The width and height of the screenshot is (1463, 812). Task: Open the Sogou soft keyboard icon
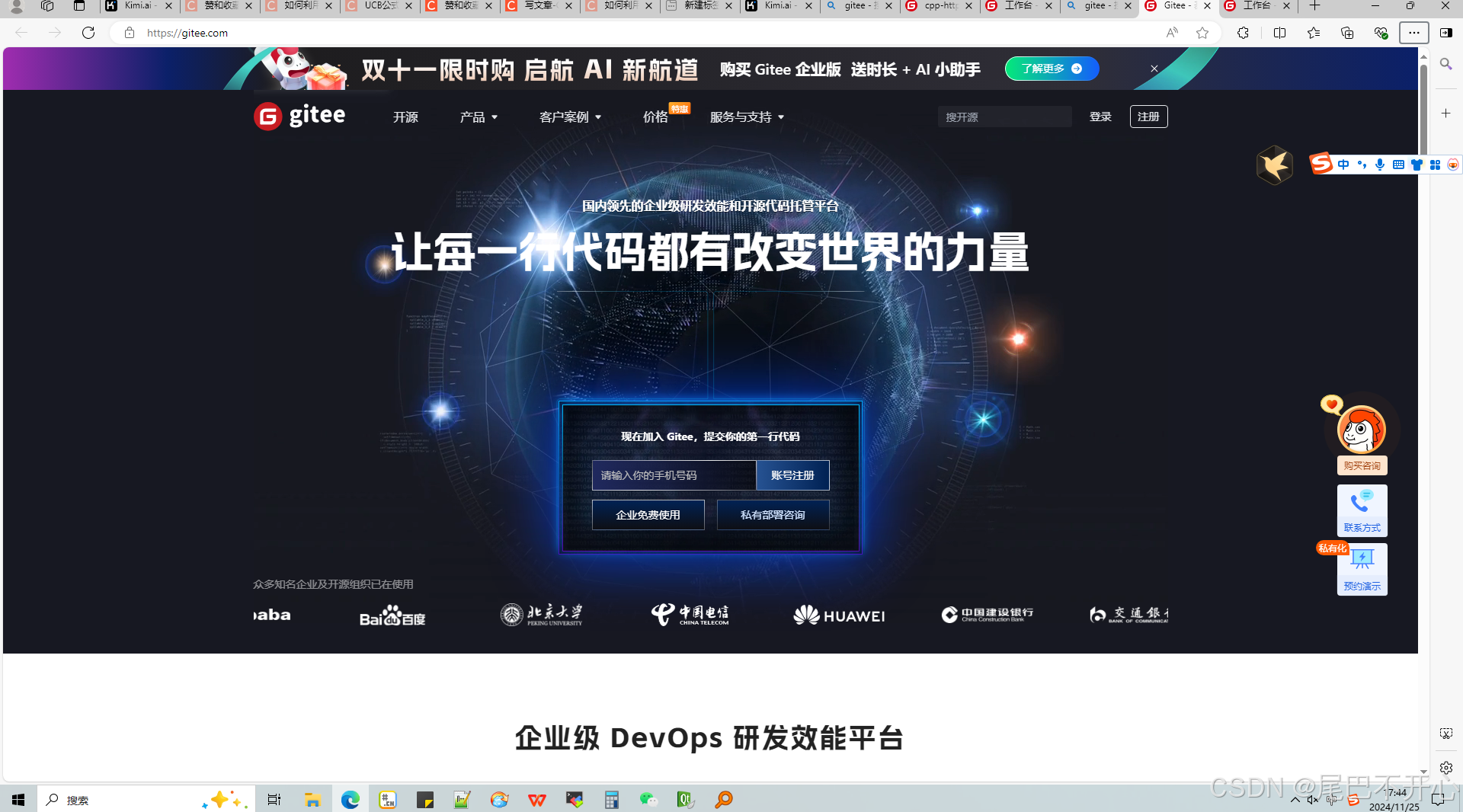tap(1398, 165)
